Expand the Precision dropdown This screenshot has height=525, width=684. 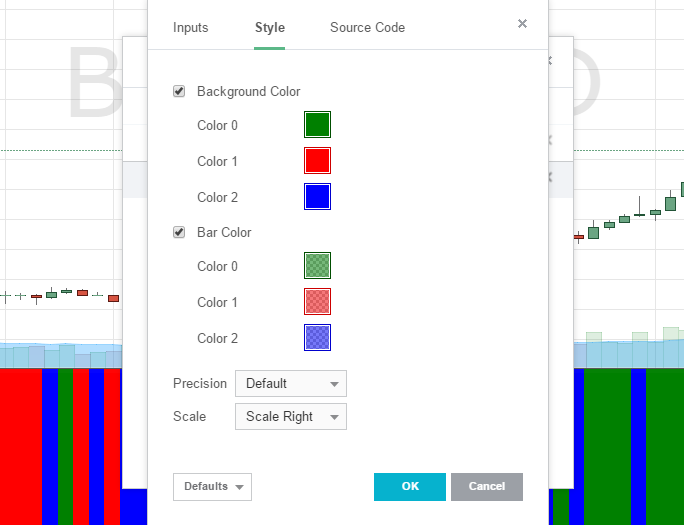291,383
